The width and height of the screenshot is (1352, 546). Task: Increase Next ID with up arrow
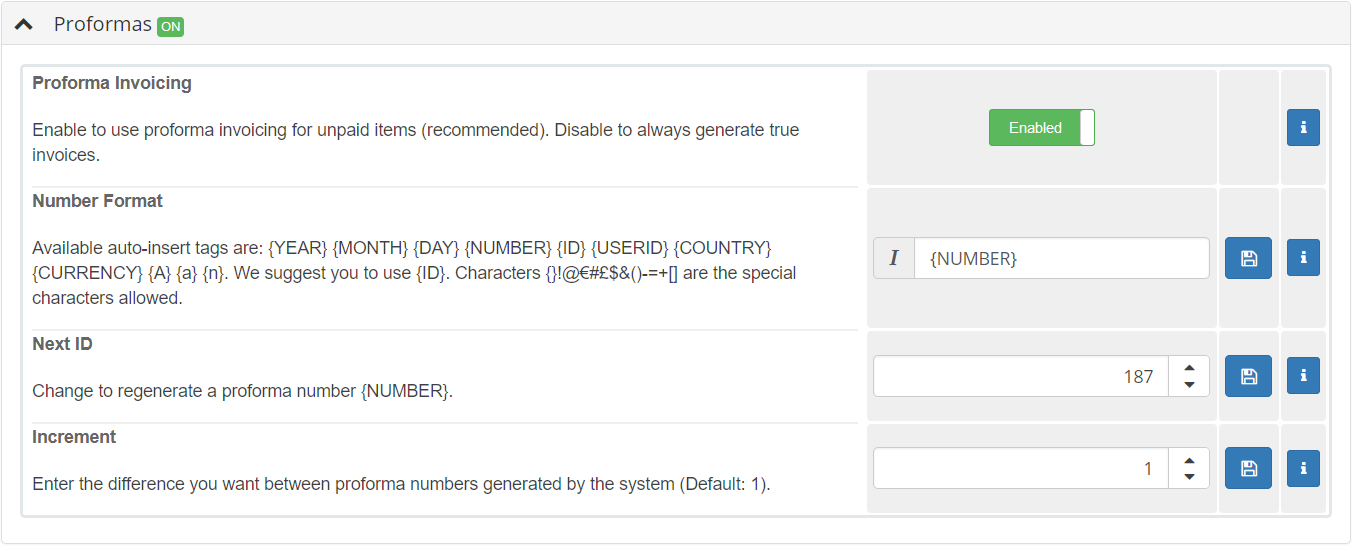1189,368
